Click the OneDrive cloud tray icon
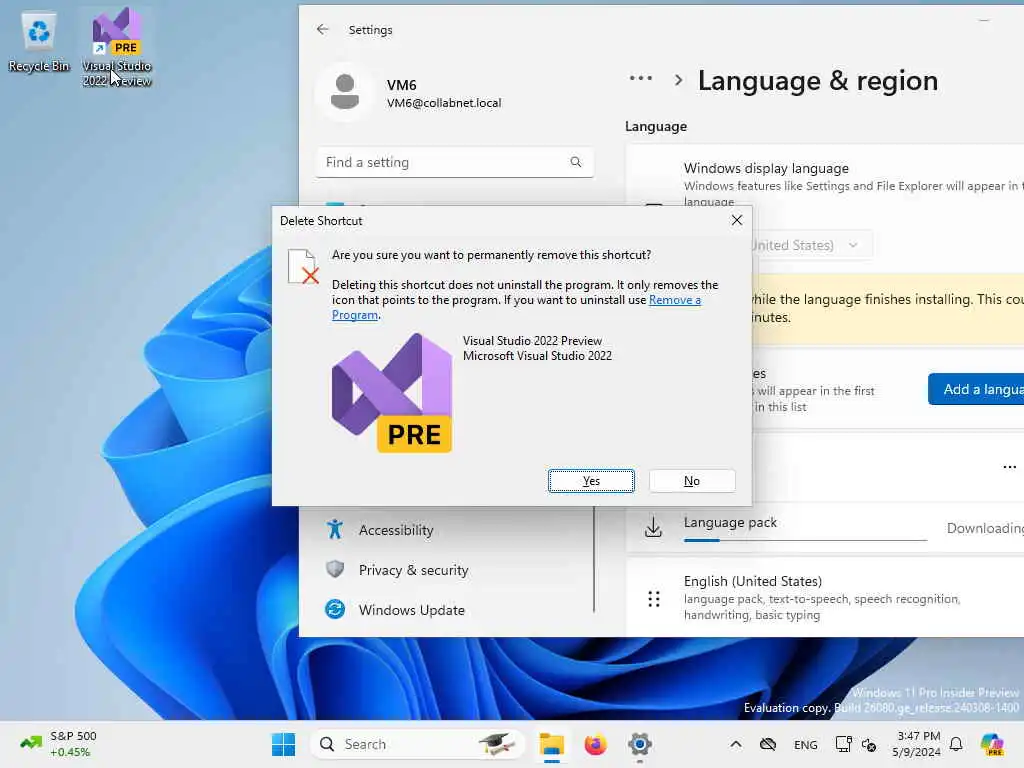Viewport: 1024px width, 768px height. 768,744
